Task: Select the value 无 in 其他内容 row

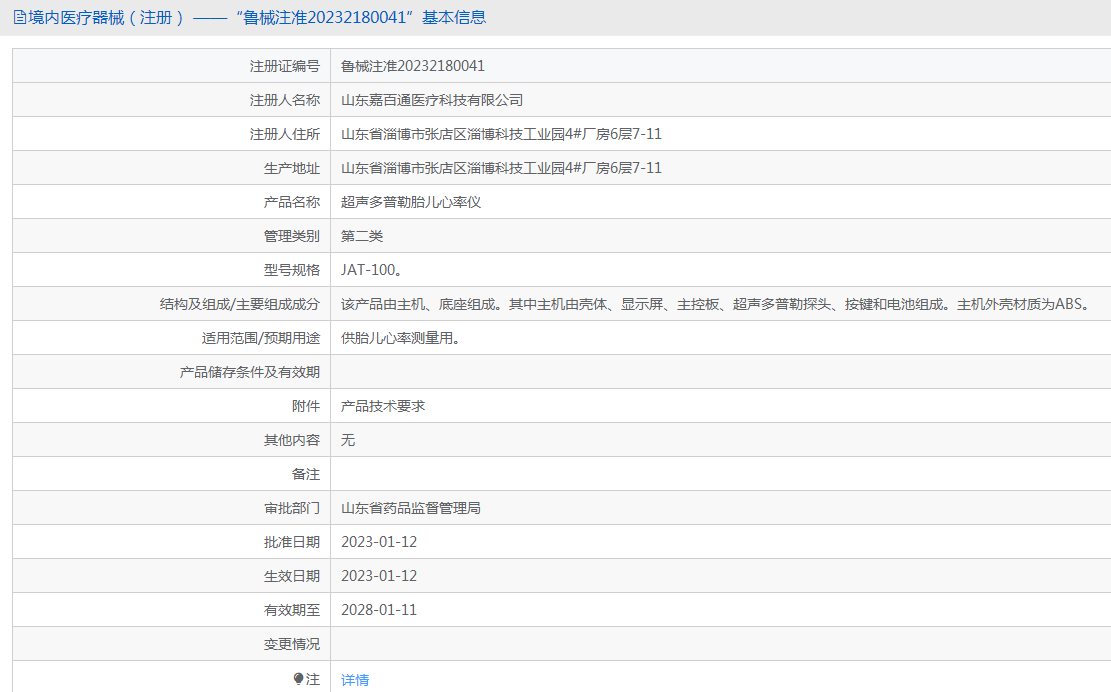Action: point(348,440)
